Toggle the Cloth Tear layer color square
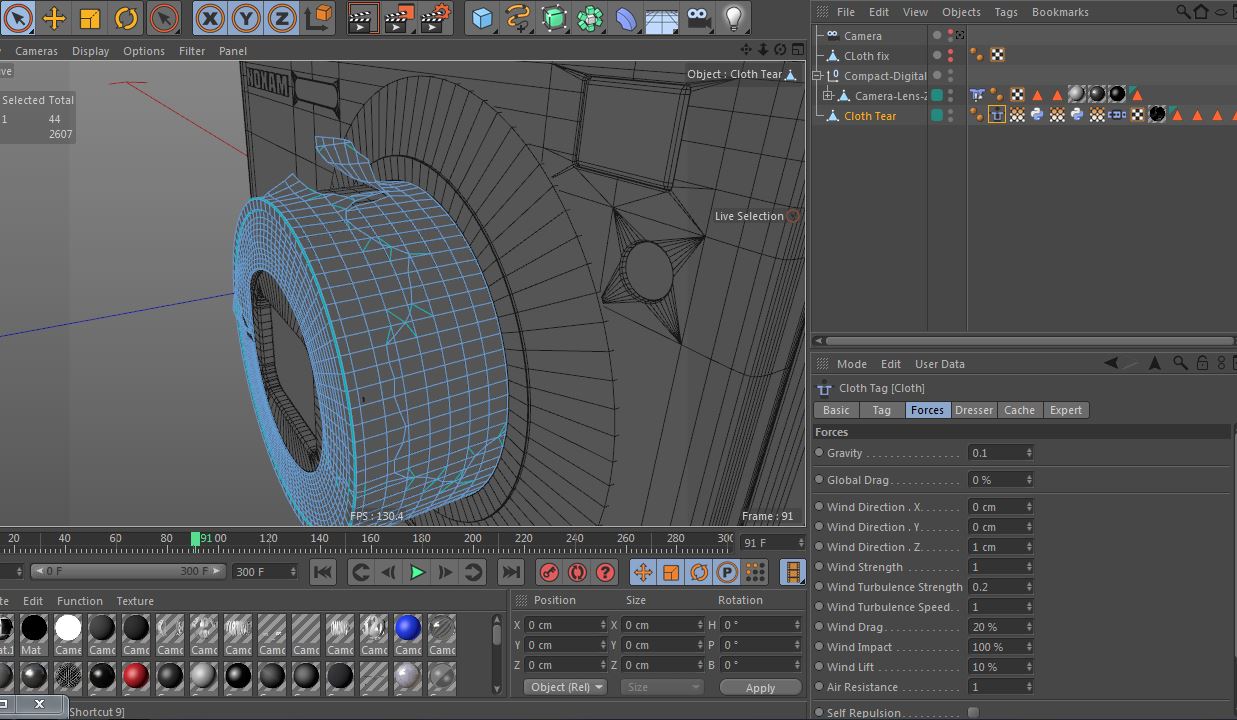This screenshot has width=1237, height=720. [937, 116]
